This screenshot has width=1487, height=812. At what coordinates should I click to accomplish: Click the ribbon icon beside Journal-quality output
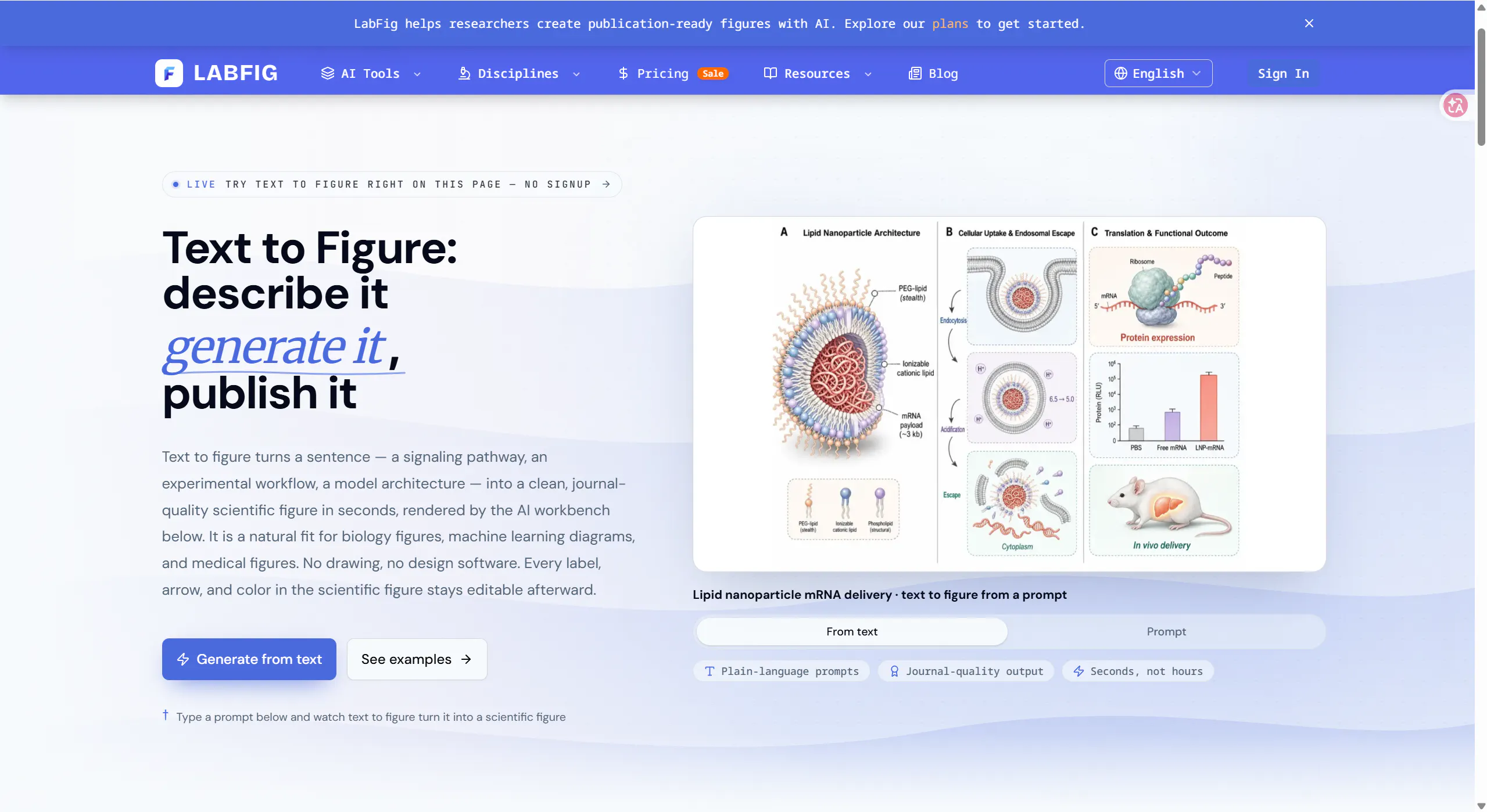[894, 671]
